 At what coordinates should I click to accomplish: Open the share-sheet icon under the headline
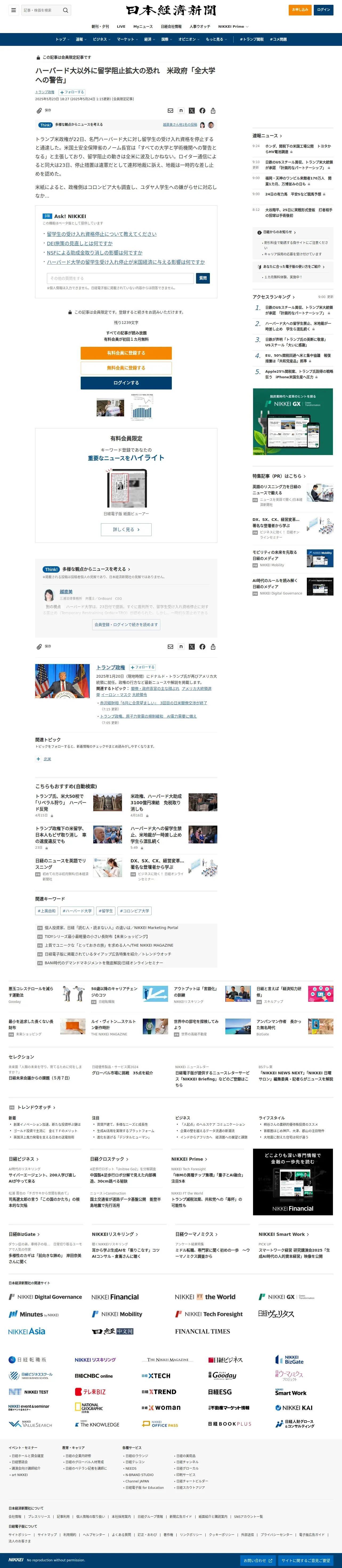(213, 111)
